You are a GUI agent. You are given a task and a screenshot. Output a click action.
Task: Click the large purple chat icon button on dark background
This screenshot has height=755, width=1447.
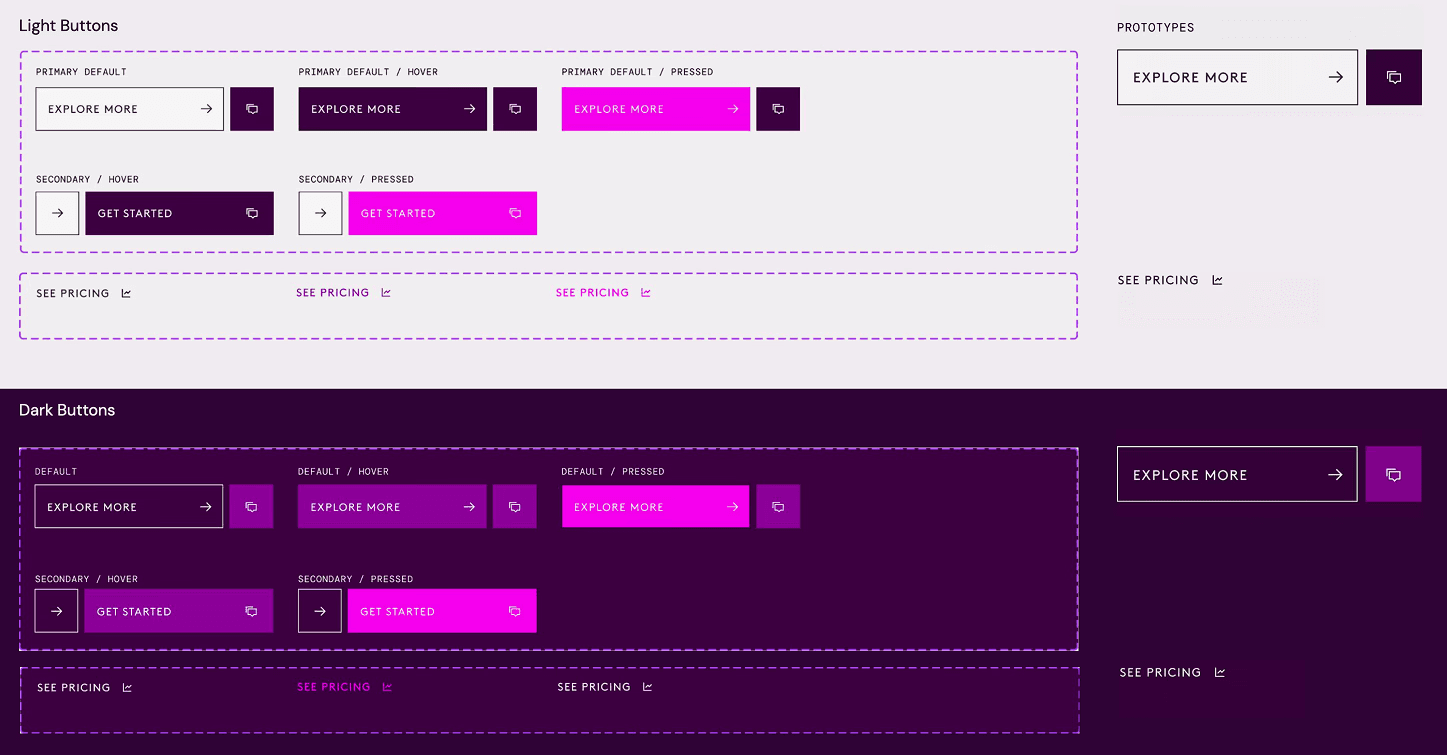pos(1393,474)
